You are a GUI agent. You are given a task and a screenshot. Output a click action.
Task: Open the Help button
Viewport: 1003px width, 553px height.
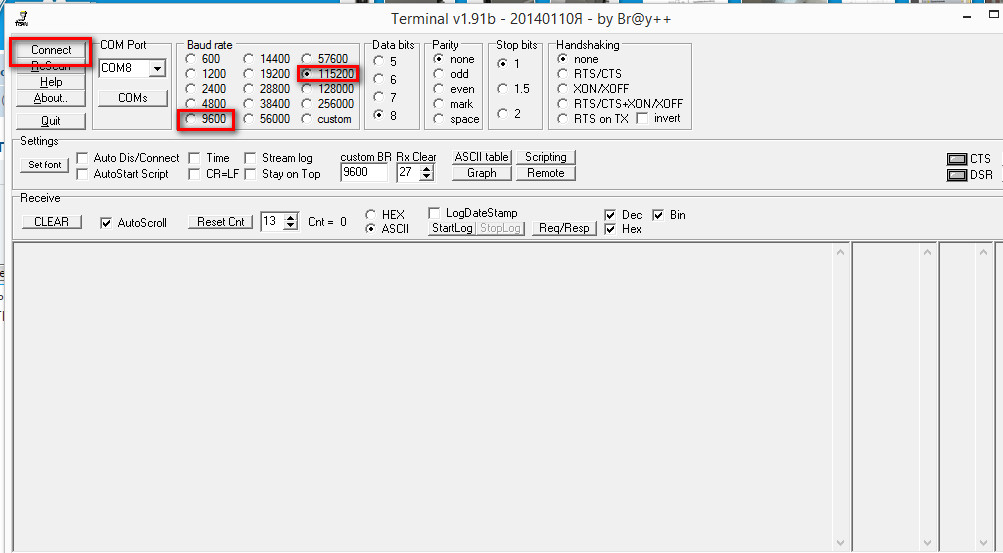(51, 82)
